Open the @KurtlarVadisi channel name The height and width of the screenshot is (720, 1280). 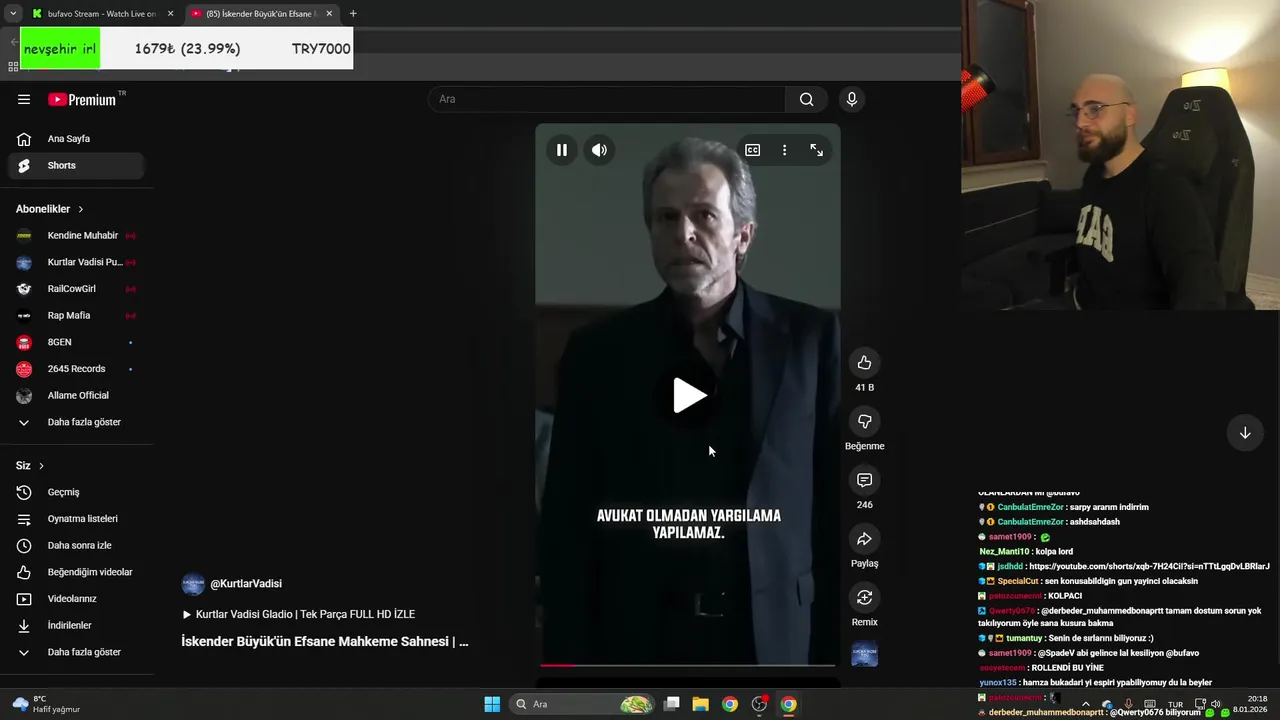246,584
